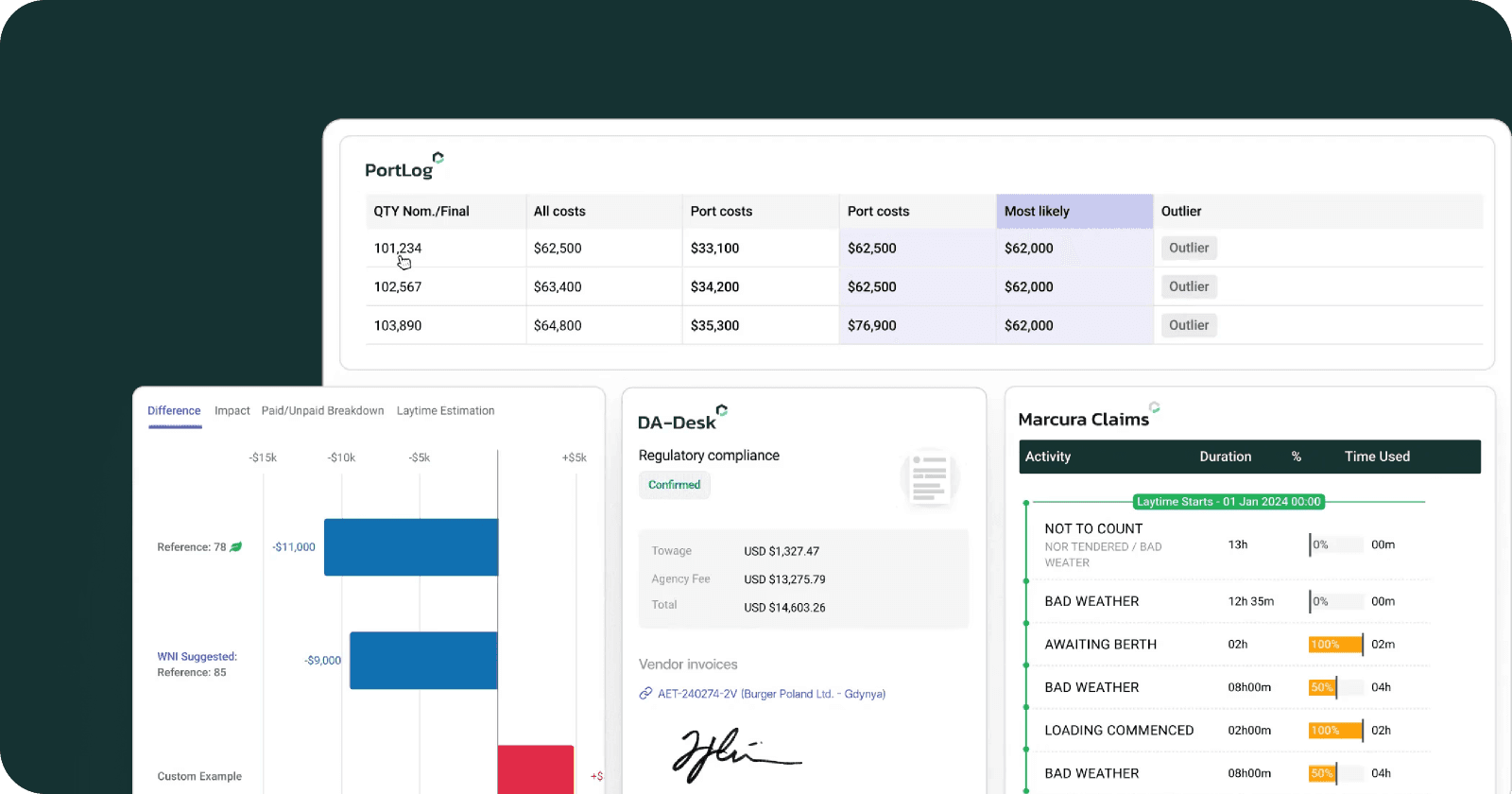Click the WNI Suggested link

197,656
